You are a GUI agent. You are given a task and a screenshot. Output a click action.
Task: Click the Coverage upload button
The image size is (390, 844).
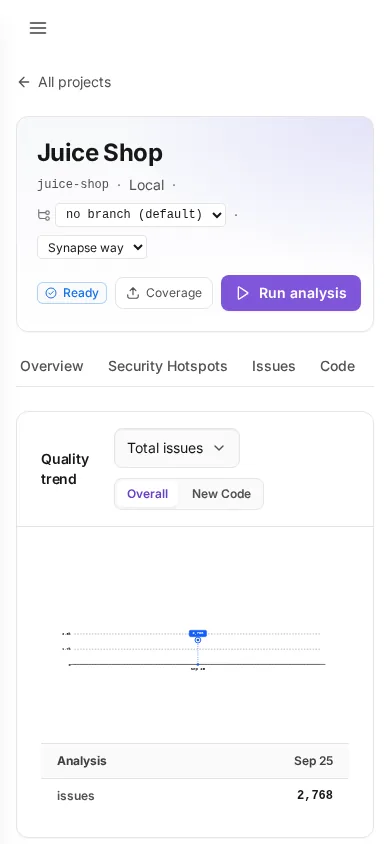click(164, 293)
